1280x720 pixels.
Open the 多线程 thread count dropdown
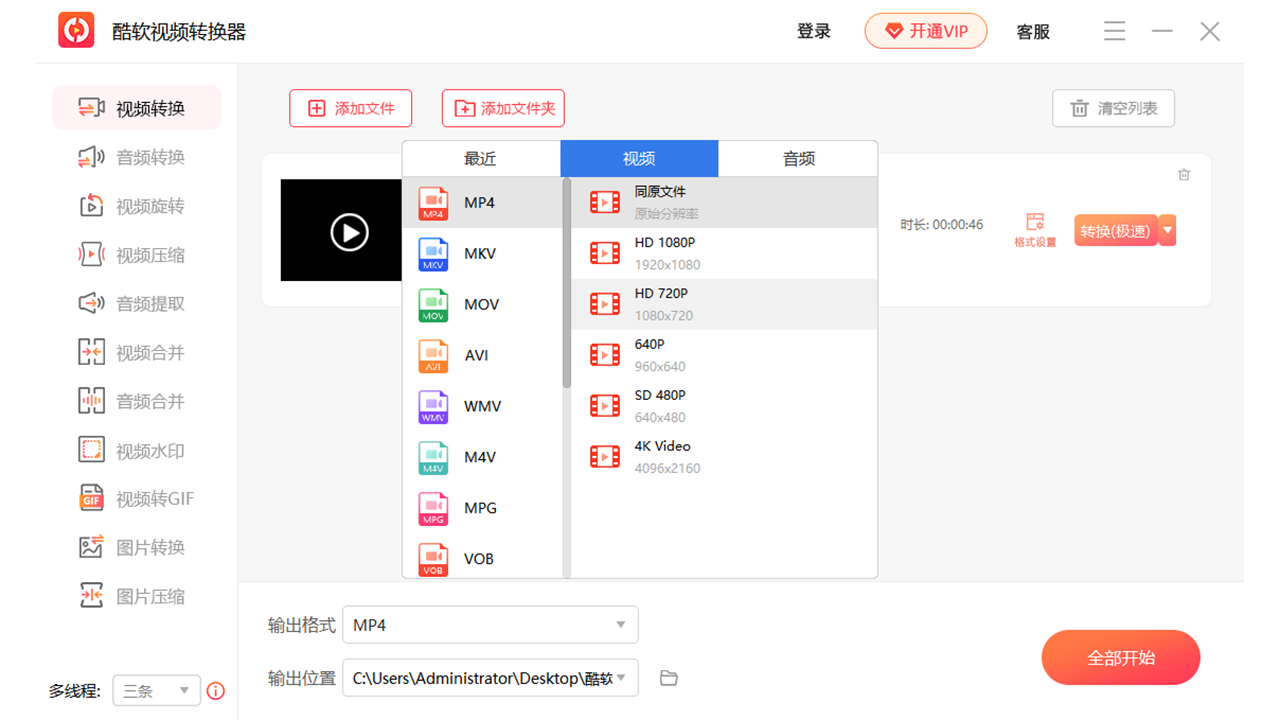click(x=156, y=690)
